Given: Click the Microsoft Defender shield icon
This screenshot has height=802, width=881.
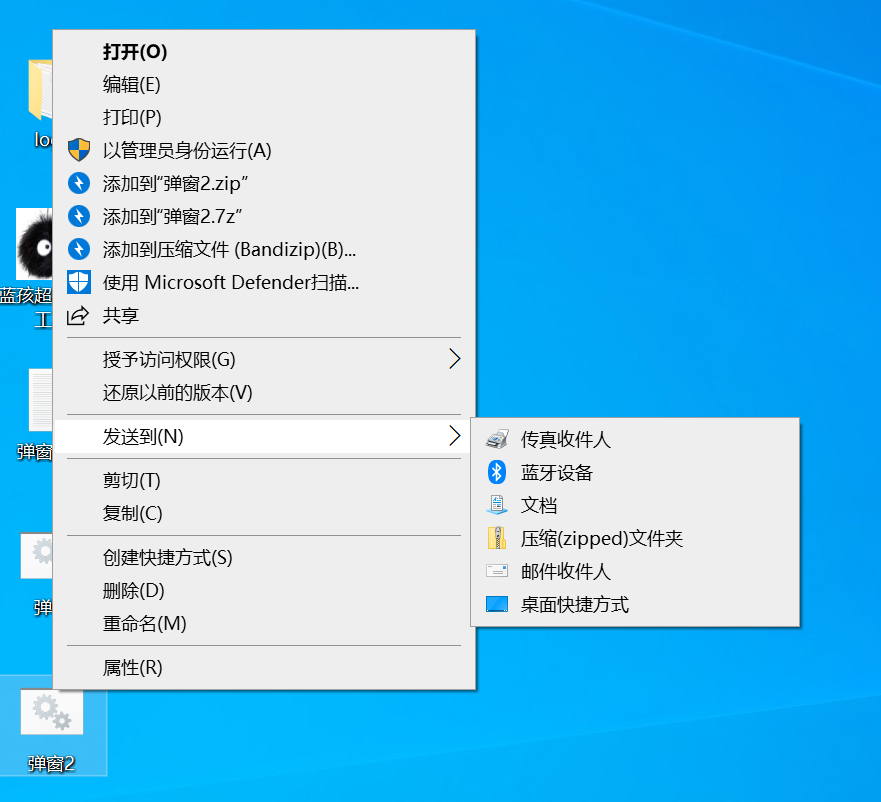Looking at the screenshot, I should point(79,282).
